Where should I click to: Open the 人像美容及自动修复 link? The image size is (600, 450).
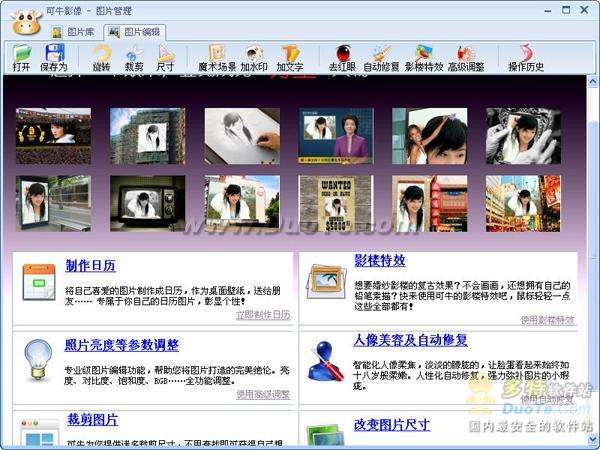410,340
